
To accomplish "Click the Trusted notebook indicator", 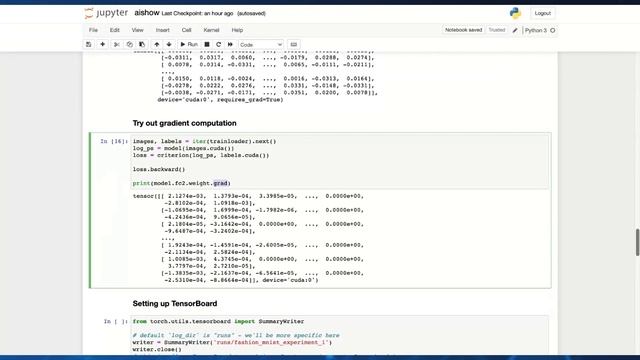I will [497, 30].
